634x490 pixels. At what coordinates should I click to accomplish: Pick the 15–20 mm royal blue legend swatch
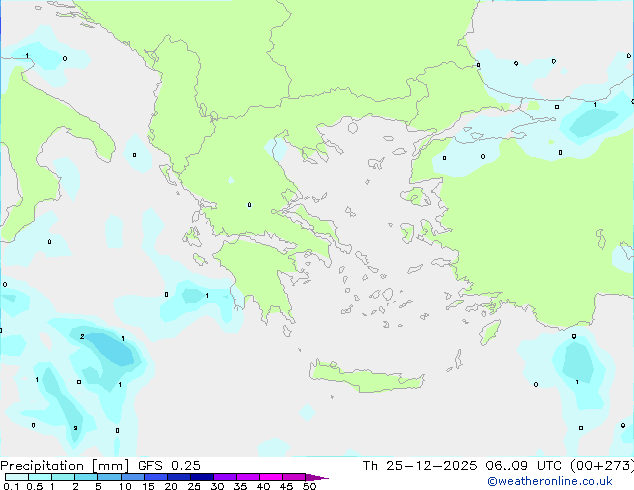coord(155,477)
